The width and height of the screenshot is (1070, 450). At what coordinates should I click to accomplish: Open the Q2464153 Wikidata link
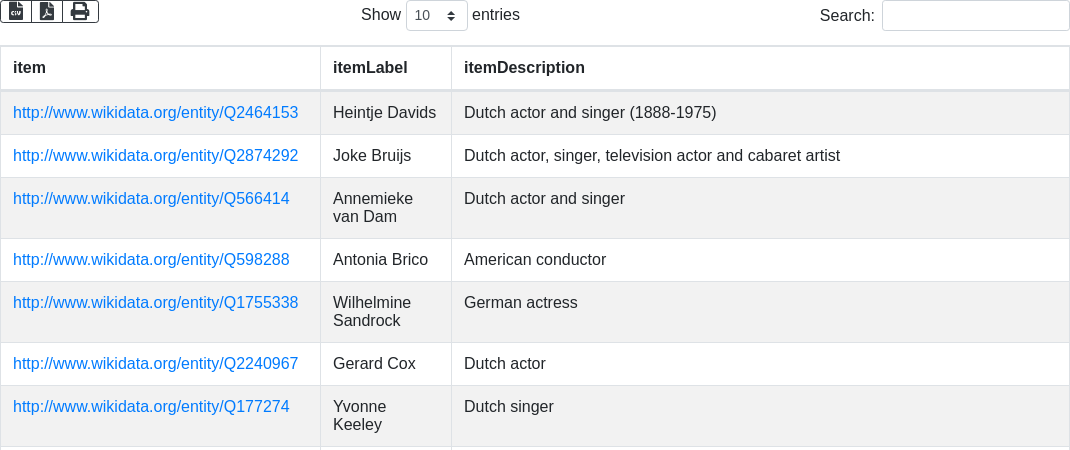click(x=155, y=113)
